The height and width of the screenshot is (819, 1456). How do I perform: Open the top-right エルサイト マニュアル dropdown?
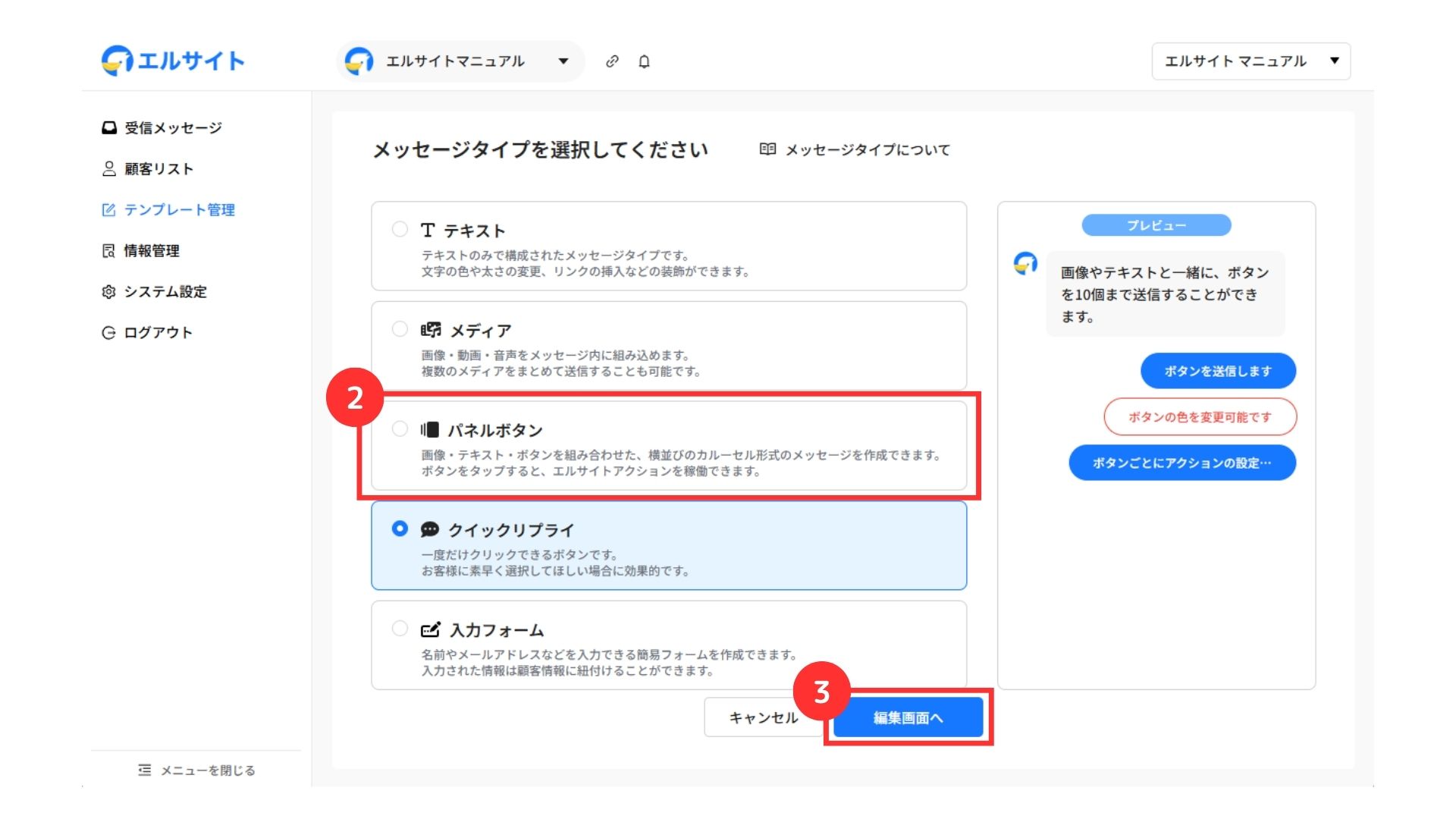[1250, 61]
